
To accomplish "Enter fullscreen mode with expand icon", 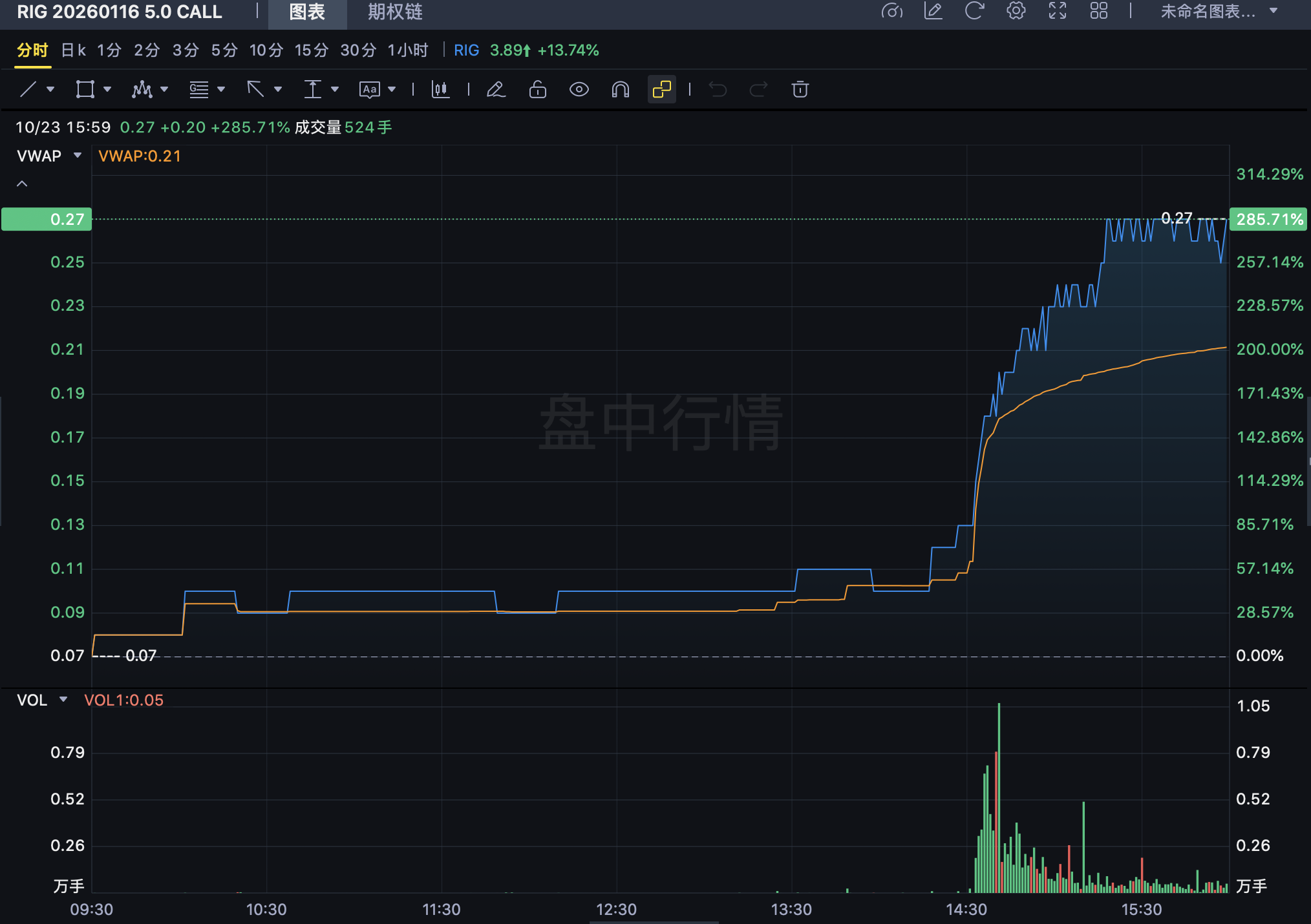I will pyautogui.click(x=1057, y=11).
